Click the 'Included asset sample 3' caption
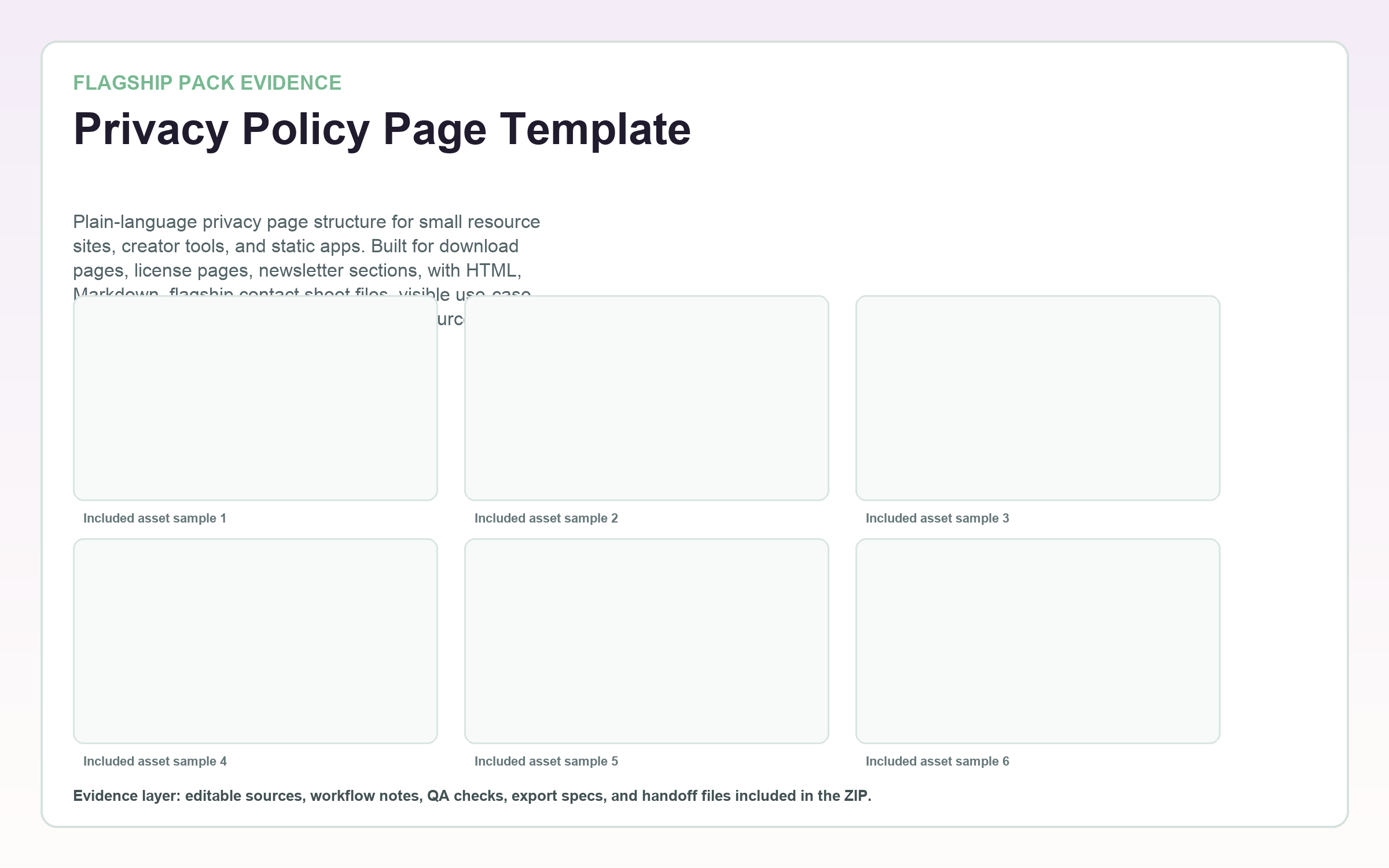The width and height of the screenshot is (1389, 868). tap(938, 518)
